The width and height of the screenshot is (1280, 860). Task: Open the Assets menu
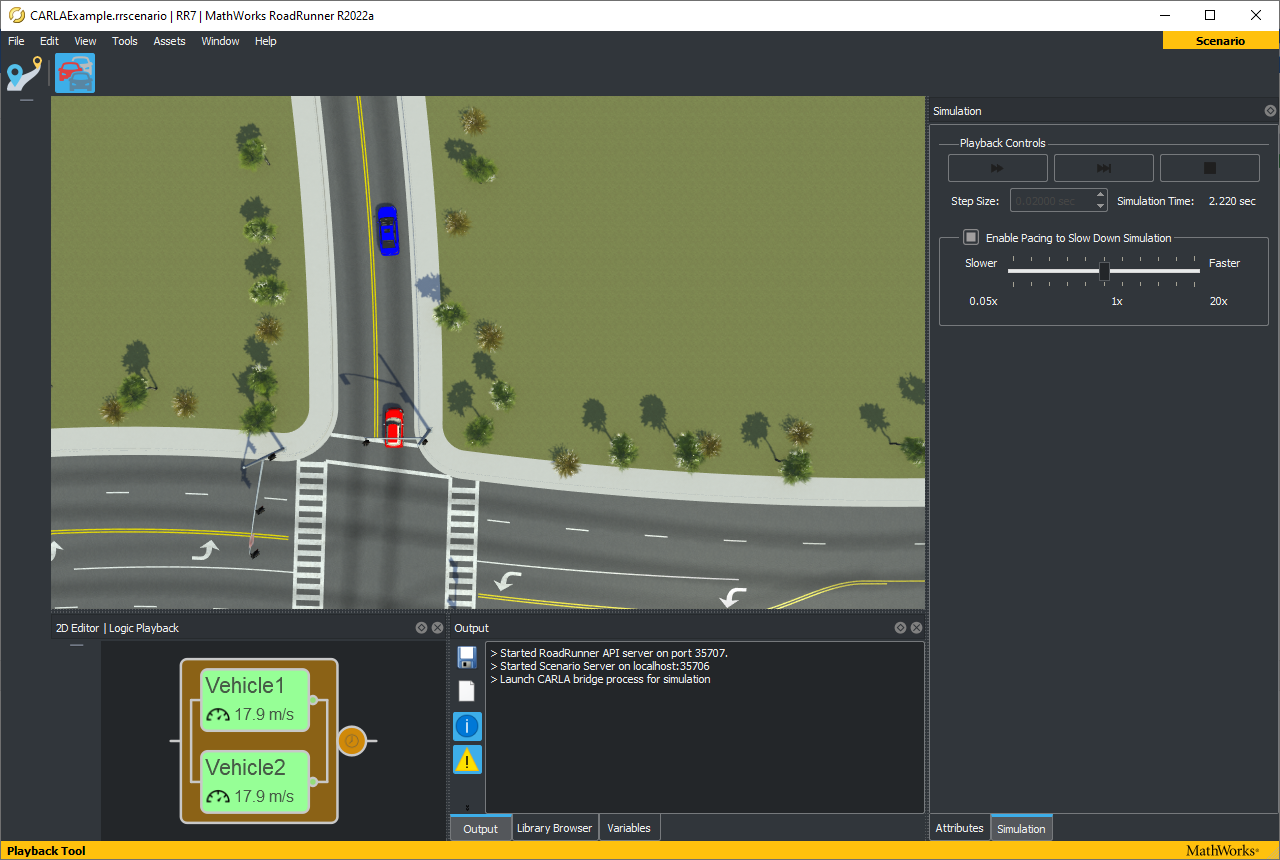pos(169,41)
